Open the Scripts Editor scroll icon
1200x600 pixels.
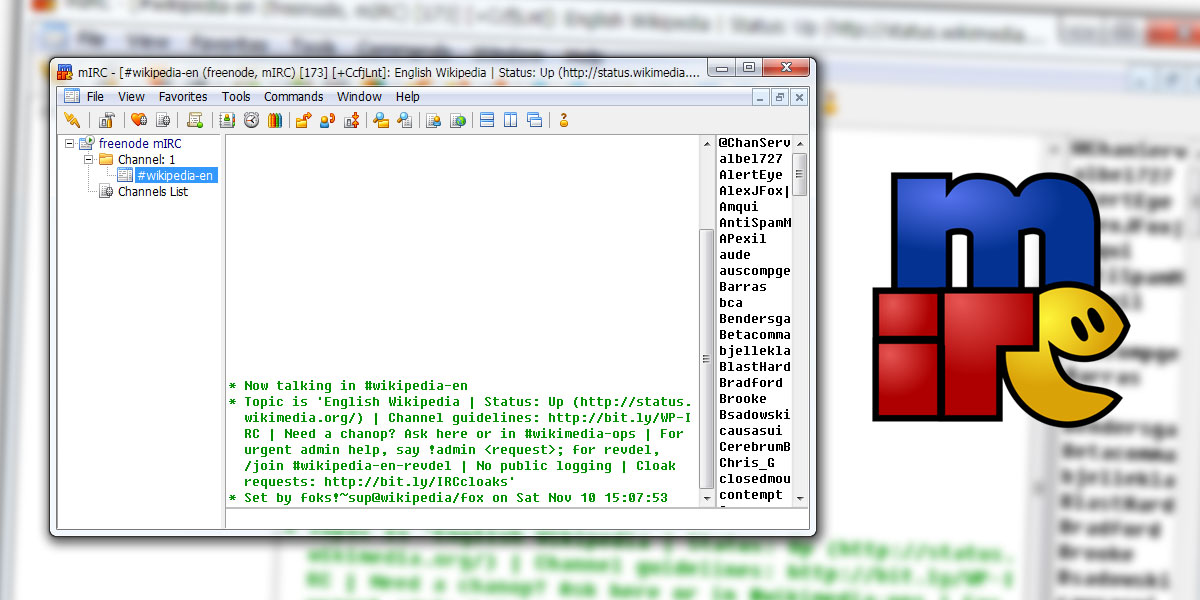pyautogui.click(x=195, y=120)
